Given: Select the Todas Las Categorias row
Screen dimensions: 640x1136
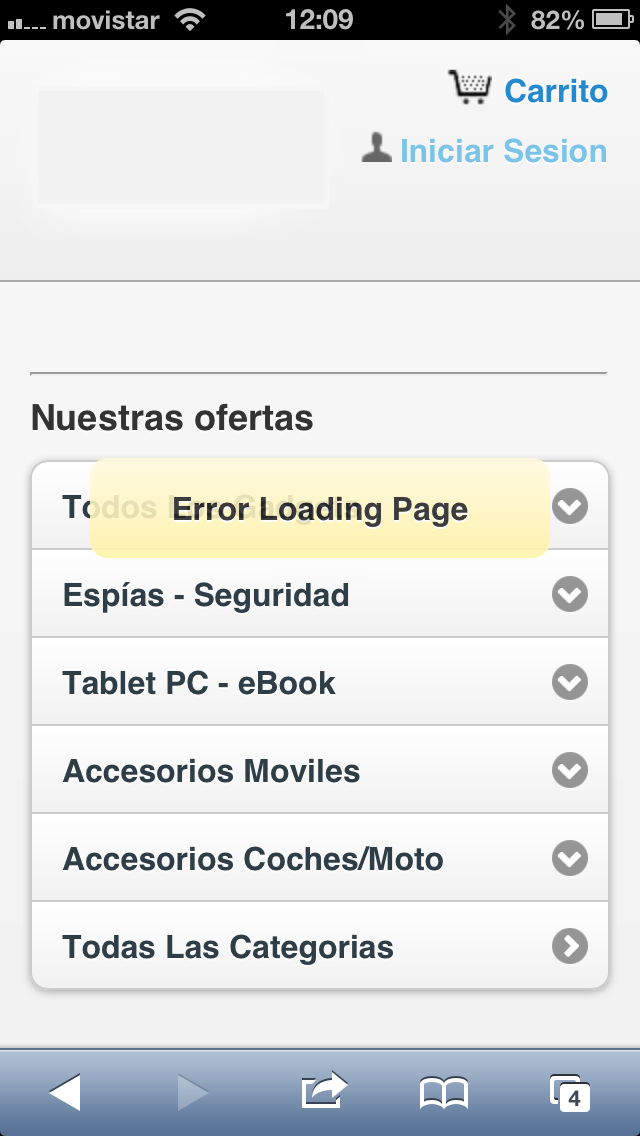Looking at the screenshot, I should 320,945.
